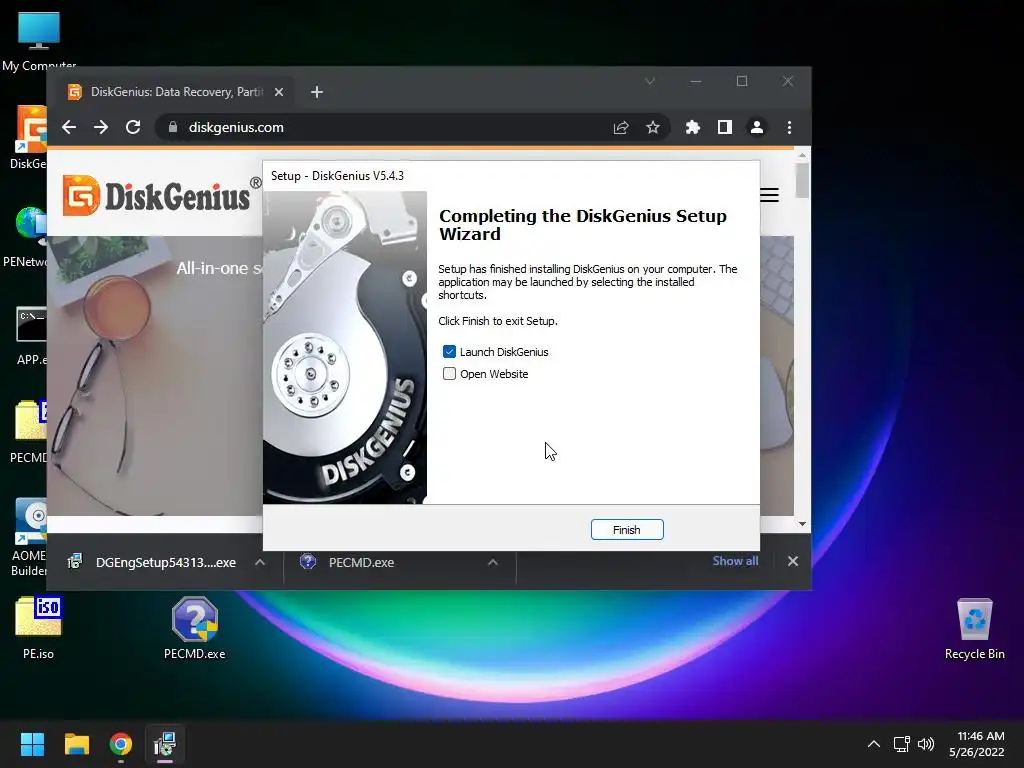The height and width of the screenshot is (768, 1024).
Task: Click scrollbar down arrow in Chrome
Action: tap(803, 524)
